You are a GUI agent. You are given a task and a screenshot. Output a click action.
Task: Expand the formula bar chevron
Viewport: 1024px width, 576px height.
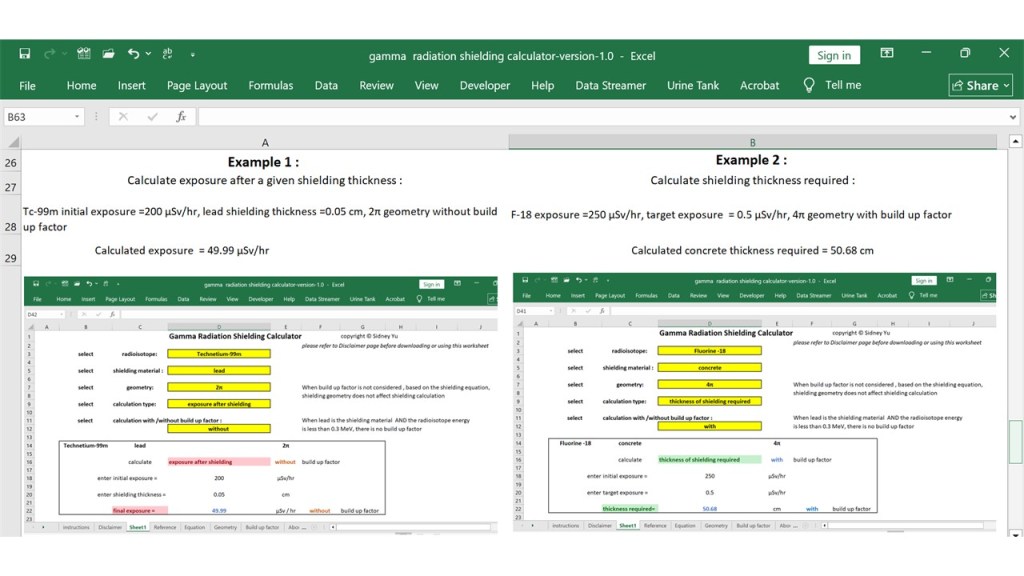click(x=1015, y=117)
